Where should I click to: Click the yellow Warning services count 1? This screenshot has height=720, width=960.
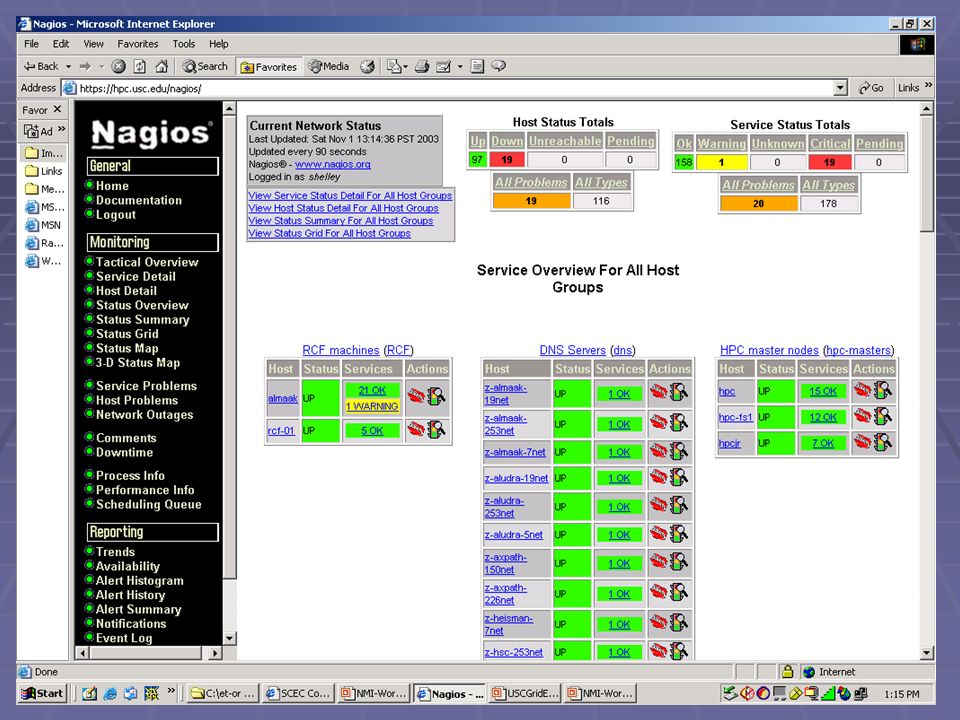[x=721, y=162]
